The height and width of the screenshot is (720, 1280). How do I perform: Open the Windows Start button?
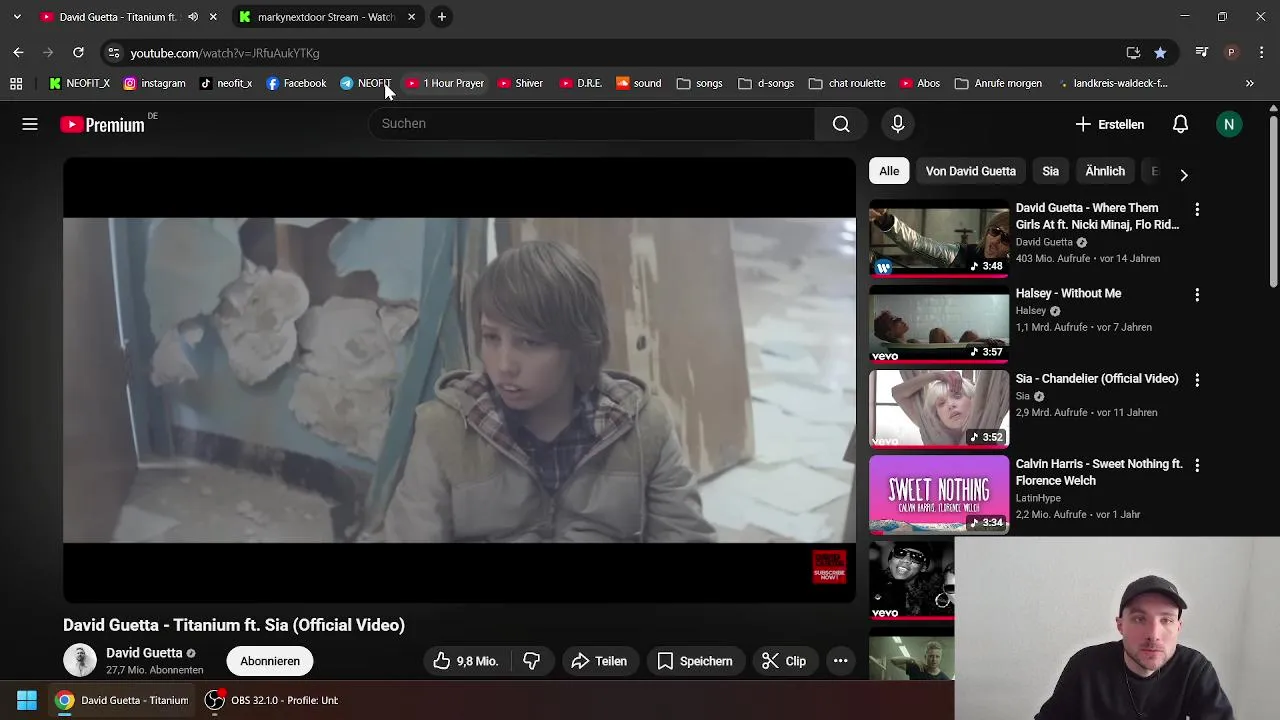[x=27, y=700]
